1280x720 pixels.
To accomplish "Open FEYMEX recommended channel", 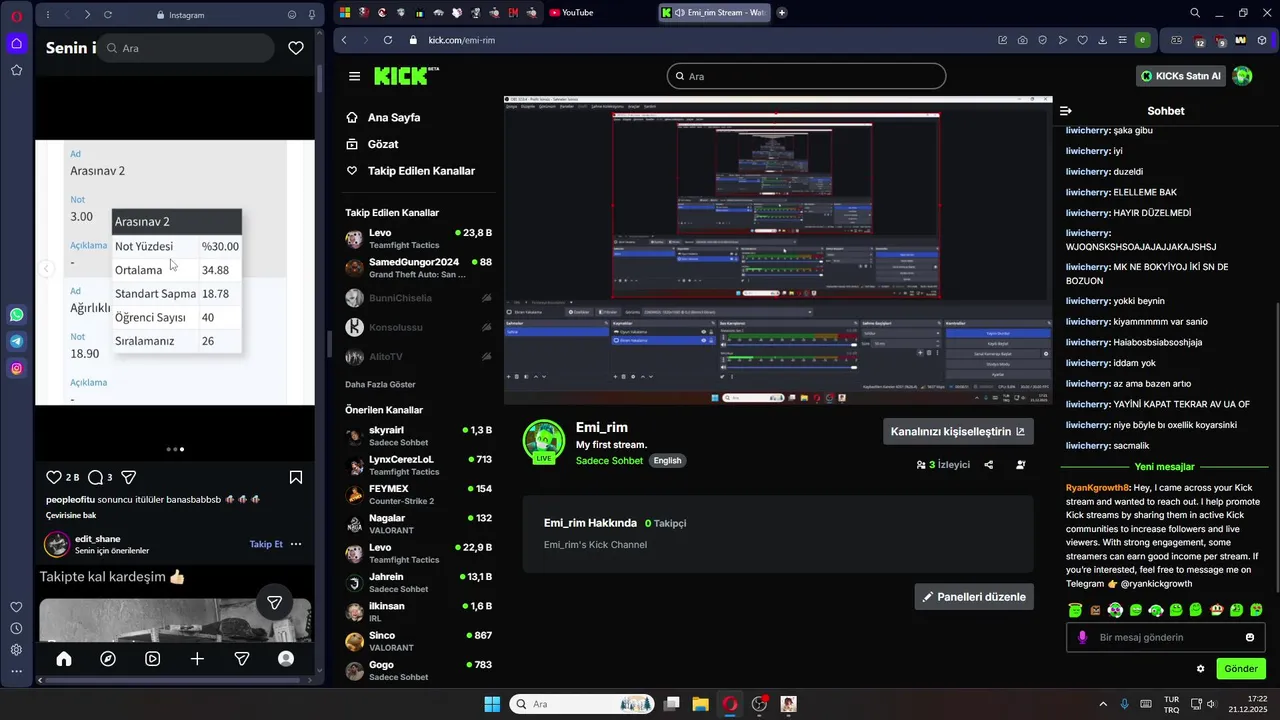I will coord(418,495).
